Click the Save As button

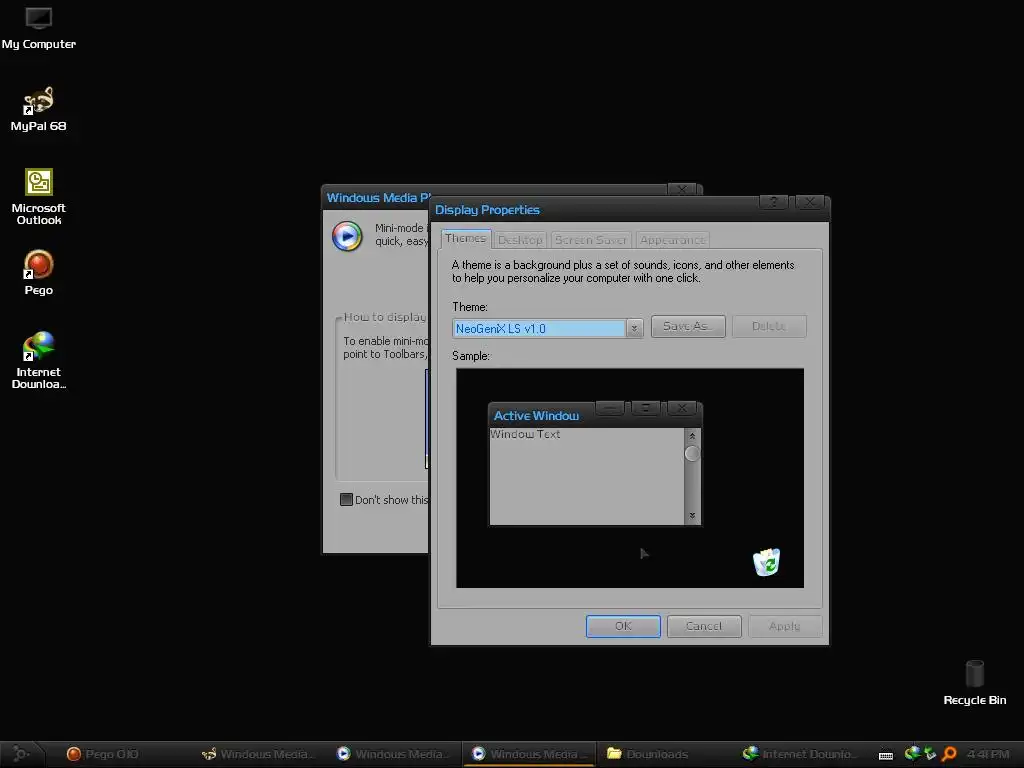(x=688, y=326)
